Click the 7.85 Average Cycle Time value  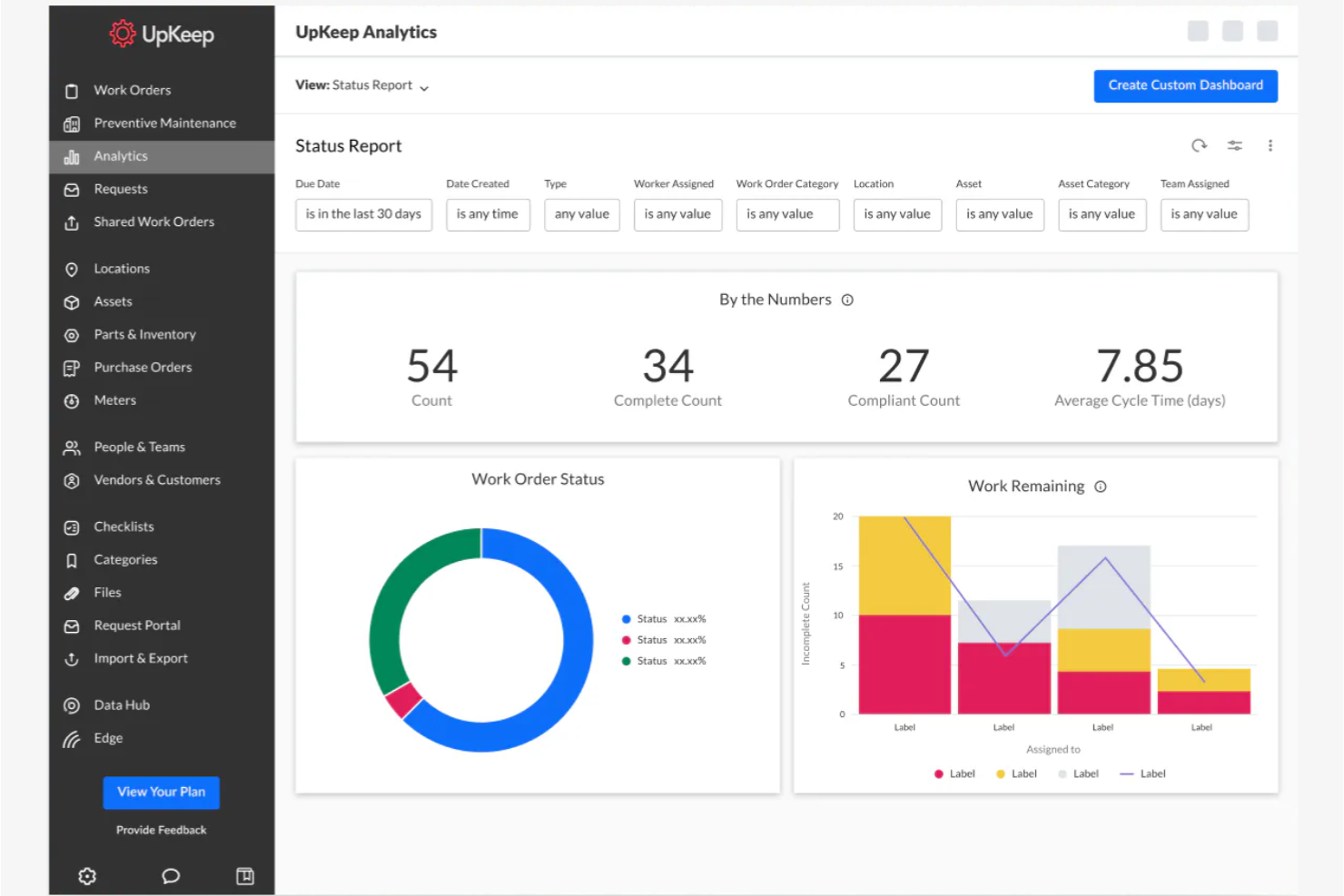coord(1140,367)
